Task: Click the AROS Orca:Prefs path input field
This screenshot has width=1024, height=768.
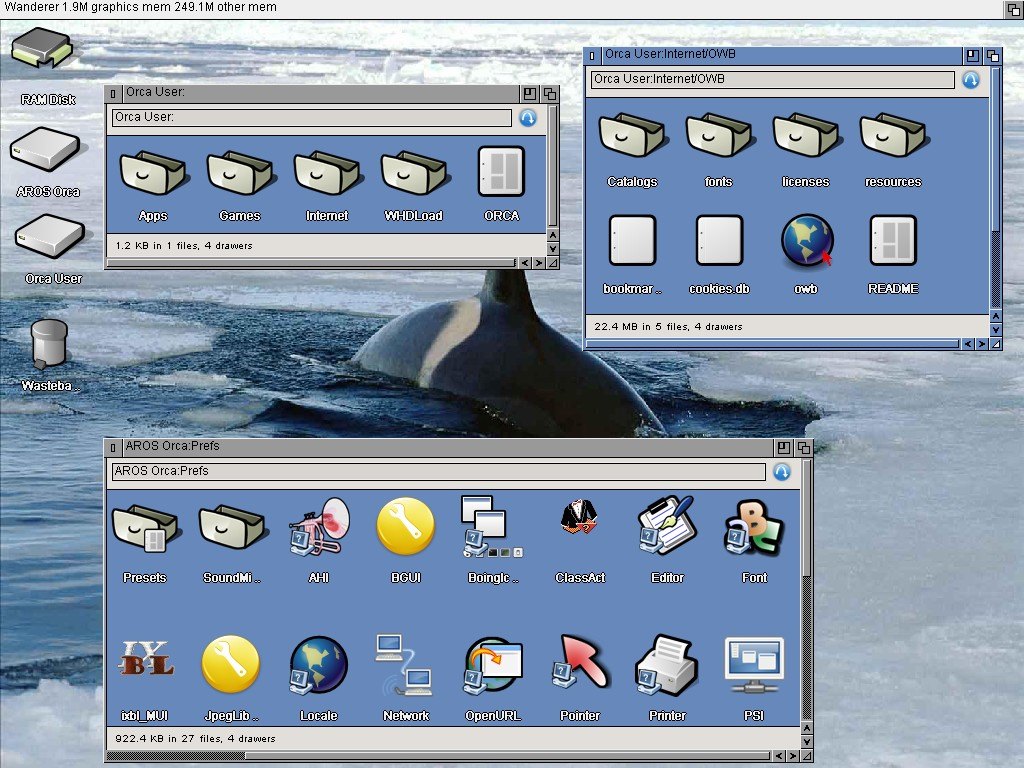Action: click(x=438, y=472)
